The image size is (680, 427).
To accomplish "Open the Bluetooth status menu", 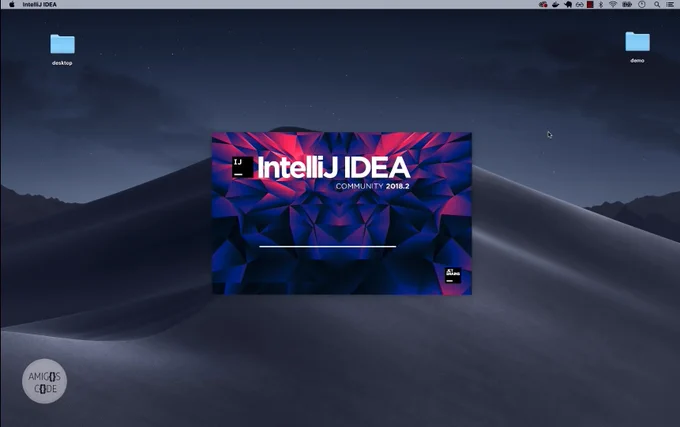I will click(x=601, y=4).
